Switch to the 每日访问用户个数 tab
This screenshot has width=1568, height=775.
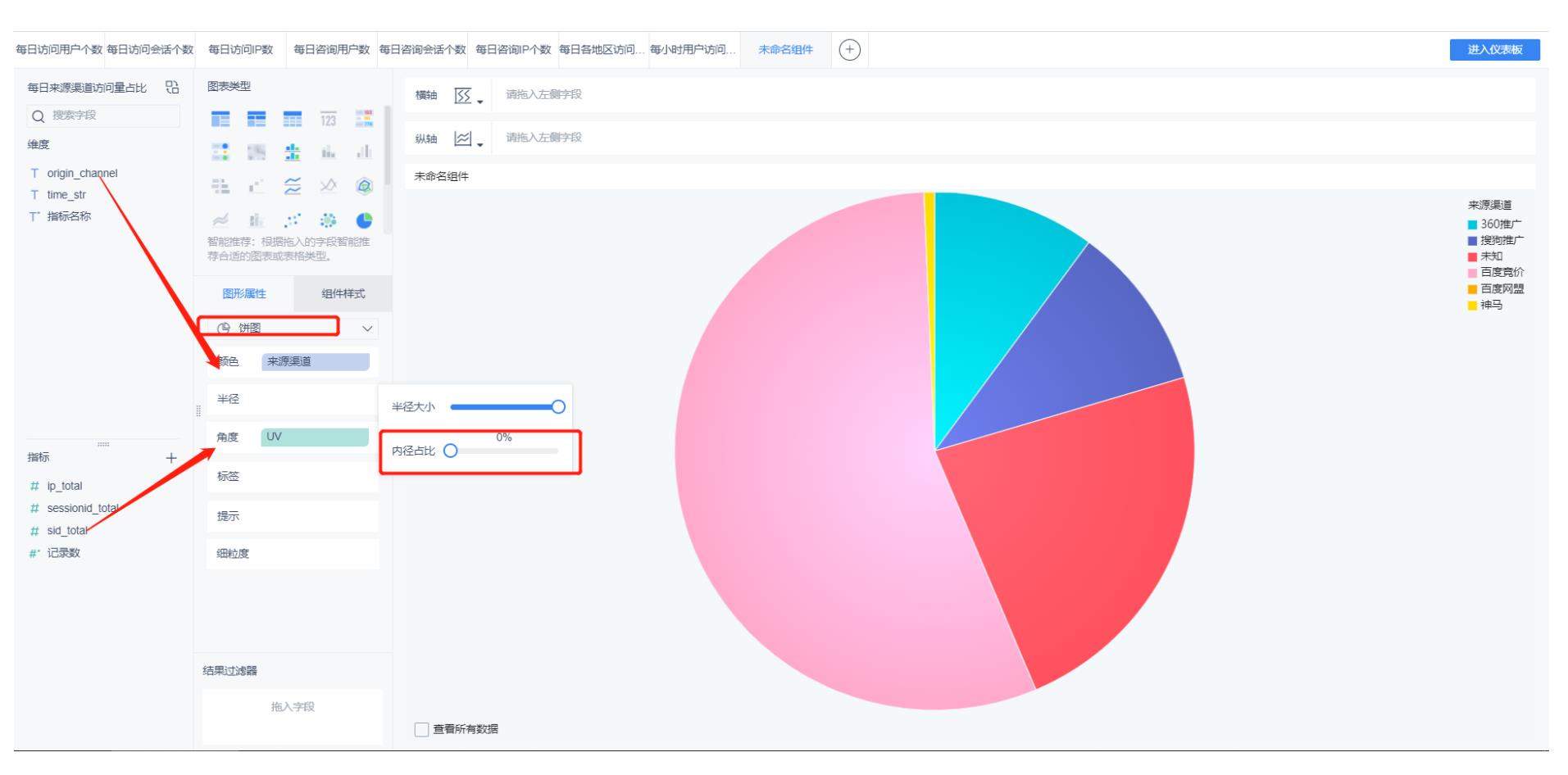59,50
